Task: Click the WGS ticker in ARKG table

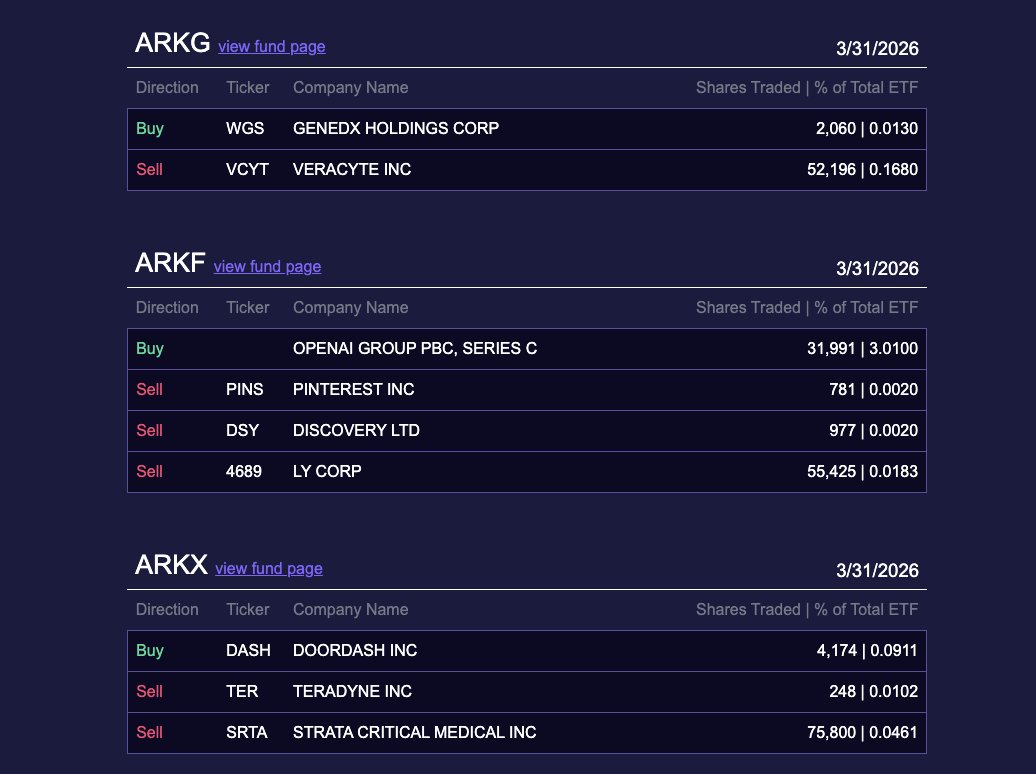Action: tap(245, 128)
